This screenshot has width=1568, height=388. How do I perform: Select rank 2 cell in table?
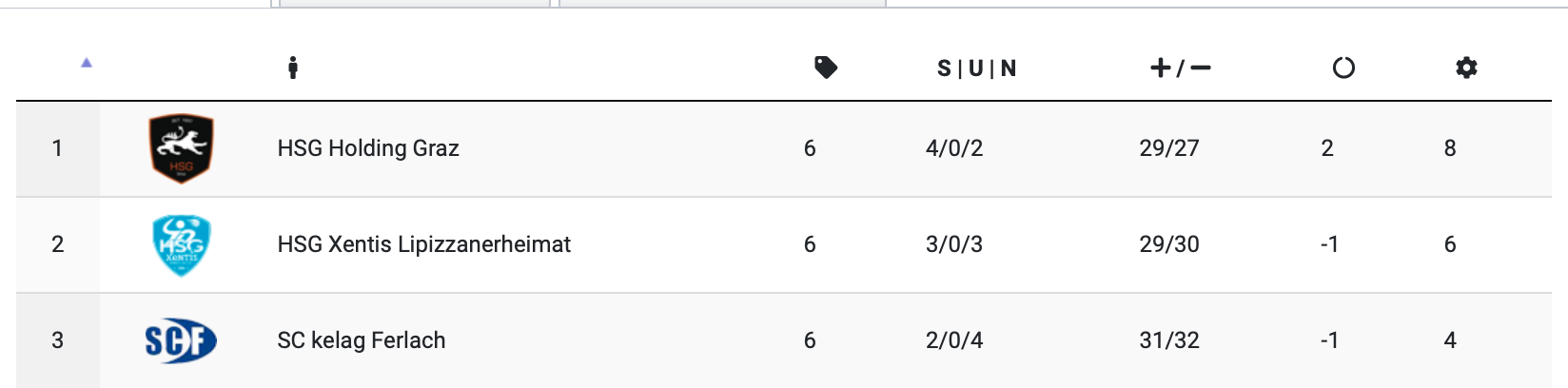coord(58,244)
